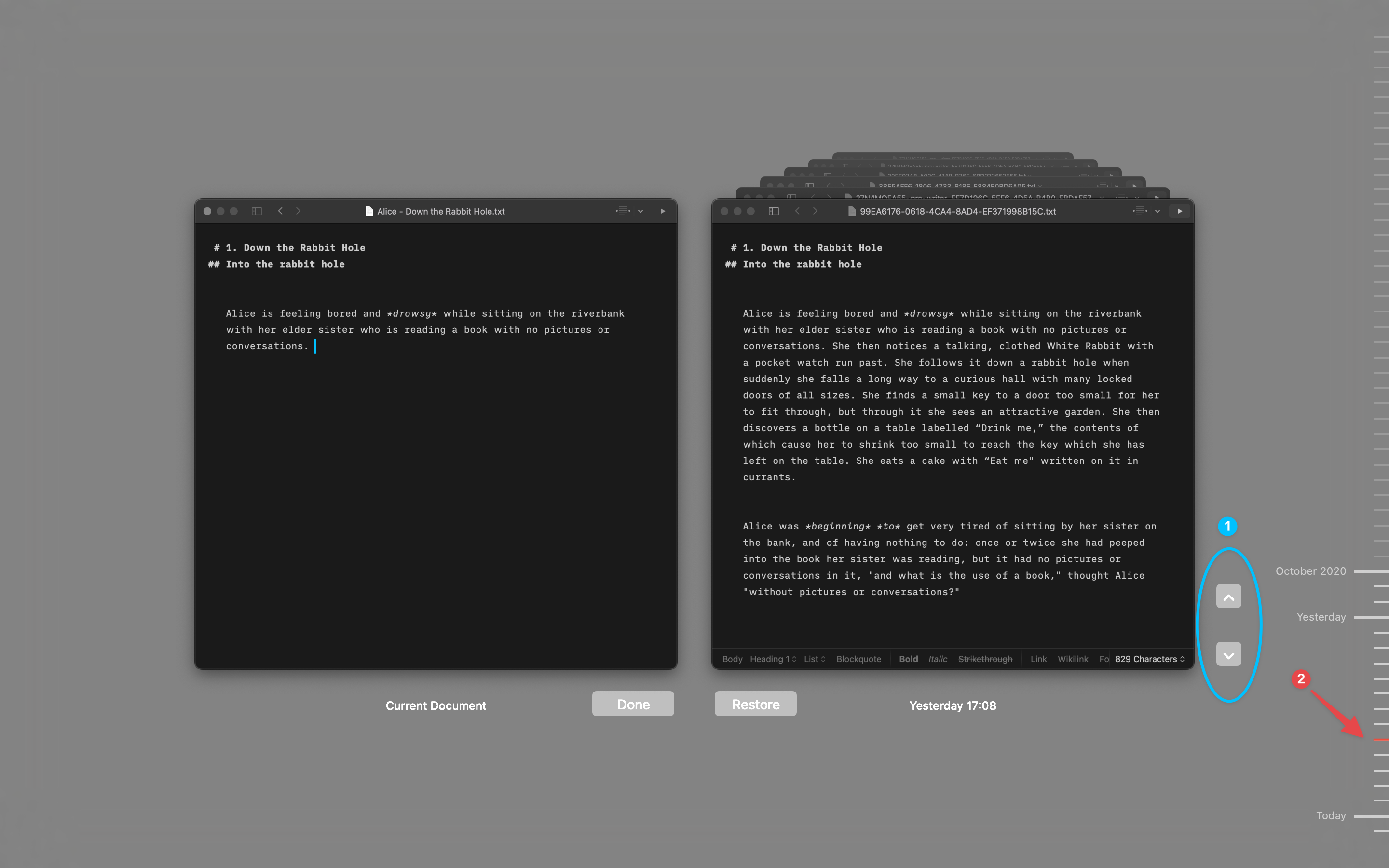1389x868 pixels.
Task: Expand outline chevron in 99EA6176 version window
Action: (x=1157, y=211)
